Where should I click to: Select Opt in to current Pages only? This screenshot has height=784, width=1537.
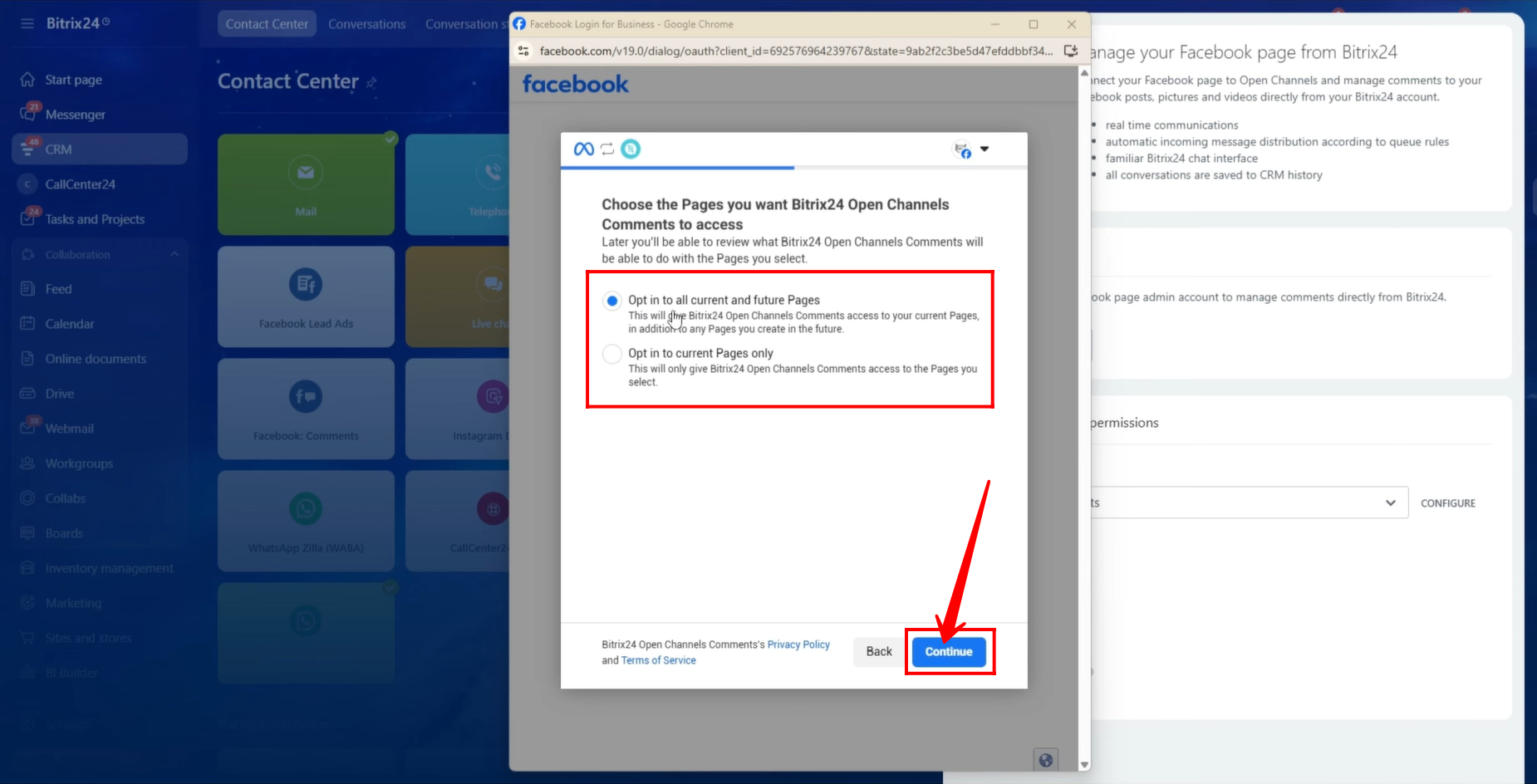[612, 354]
